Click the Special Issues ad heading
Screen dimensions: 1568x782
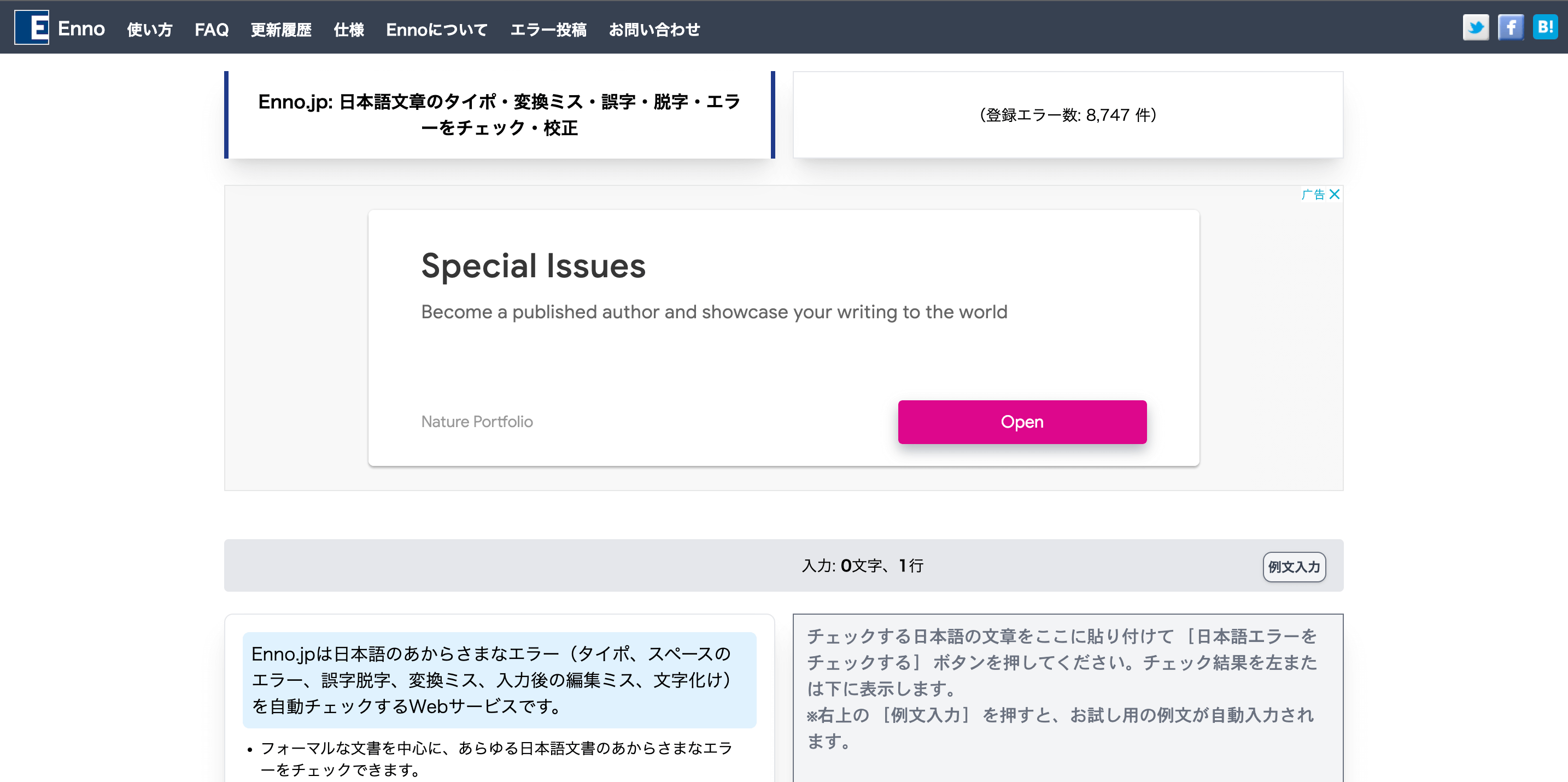coord(533,266)
